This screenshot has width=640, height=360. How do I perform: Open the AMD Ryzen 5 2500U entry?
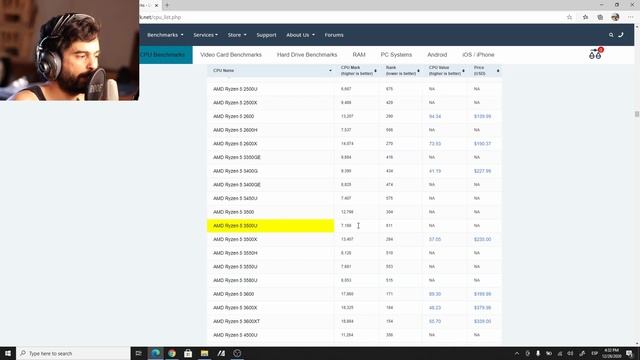tap(235, 89)
